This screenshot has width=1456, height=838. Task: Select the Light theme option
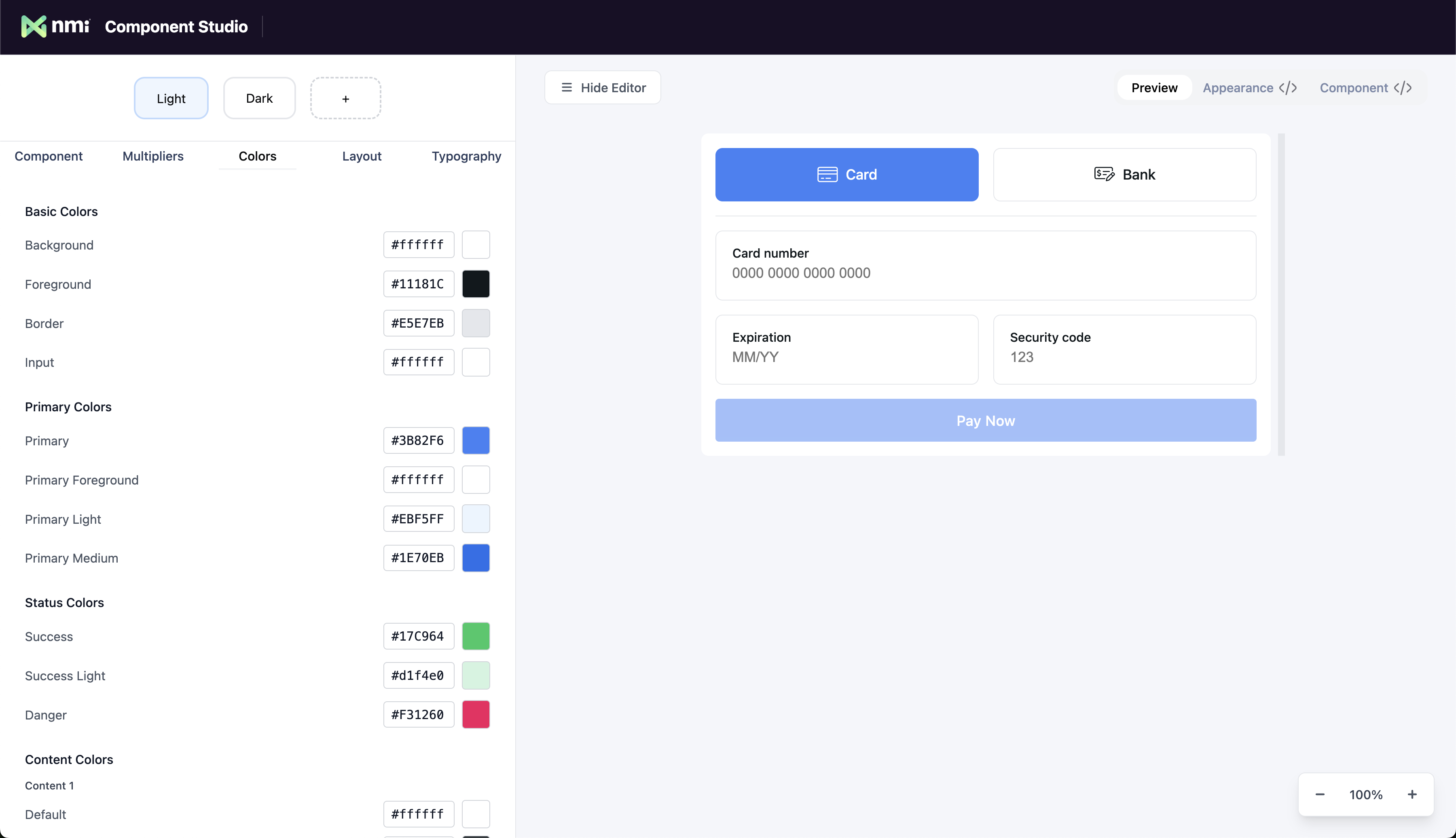click(x=171, y=98)
